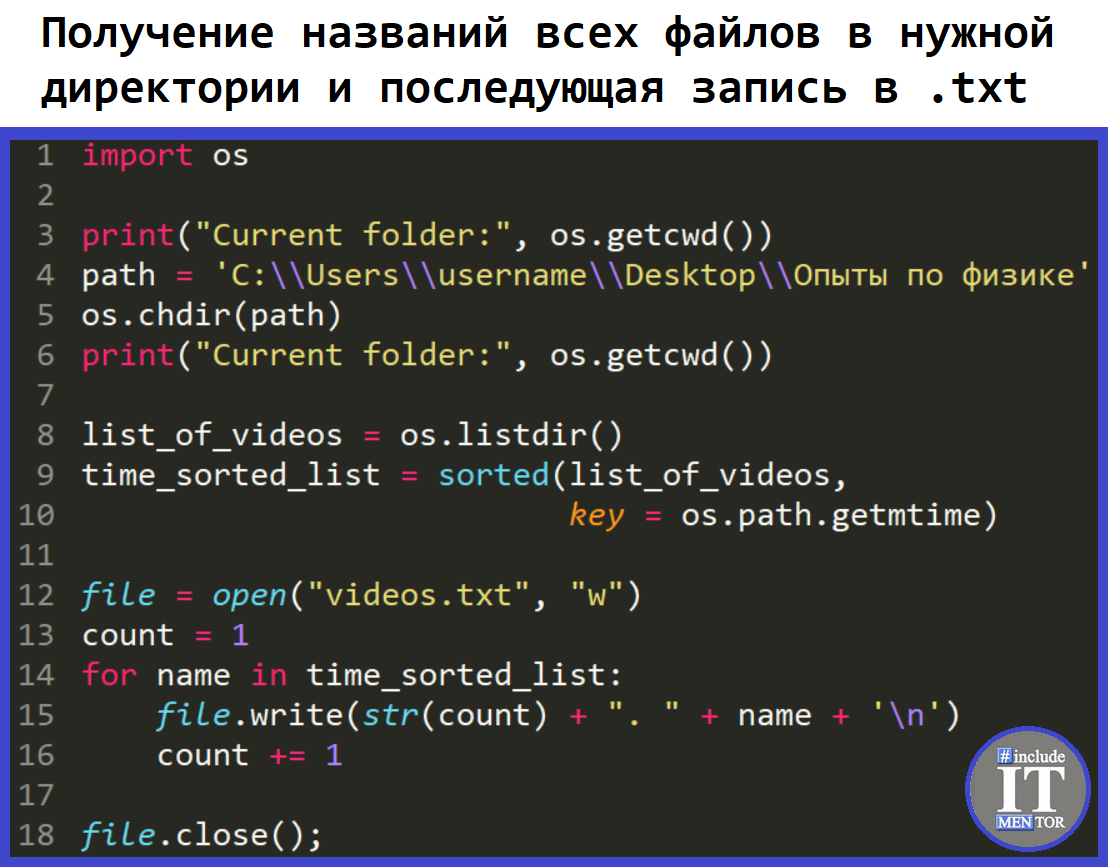The image size is (1108, 867).
Task: Click '.txt' in the title
Action: click(979, 89)
